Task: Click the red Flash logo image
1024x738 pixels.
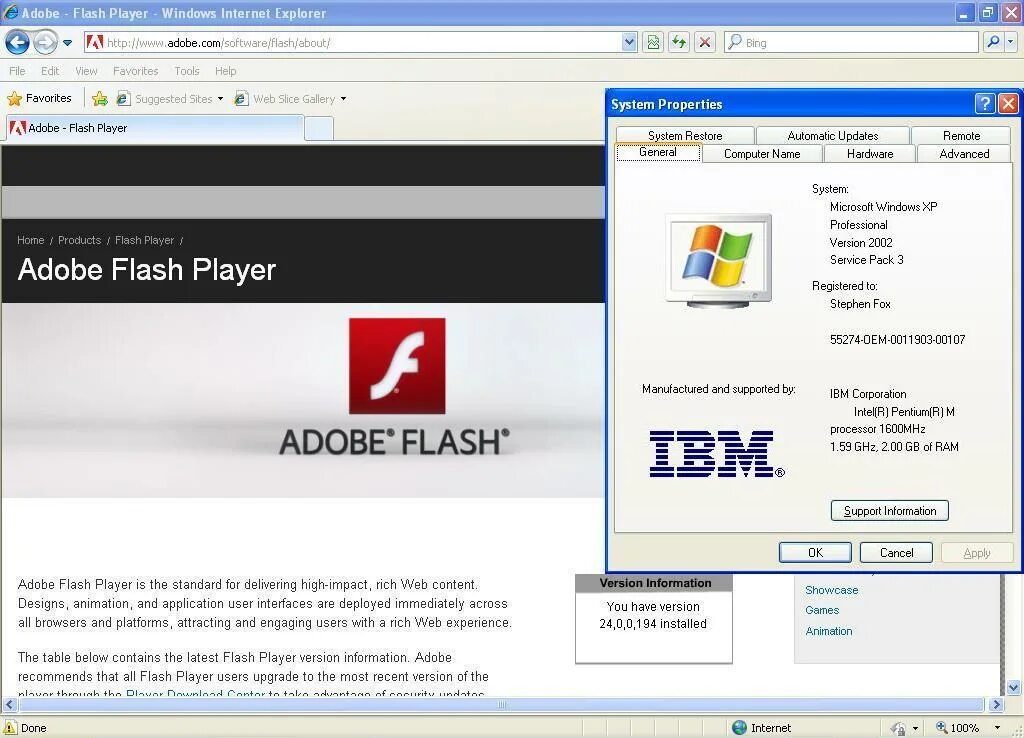Action: (x=397, y=366)
